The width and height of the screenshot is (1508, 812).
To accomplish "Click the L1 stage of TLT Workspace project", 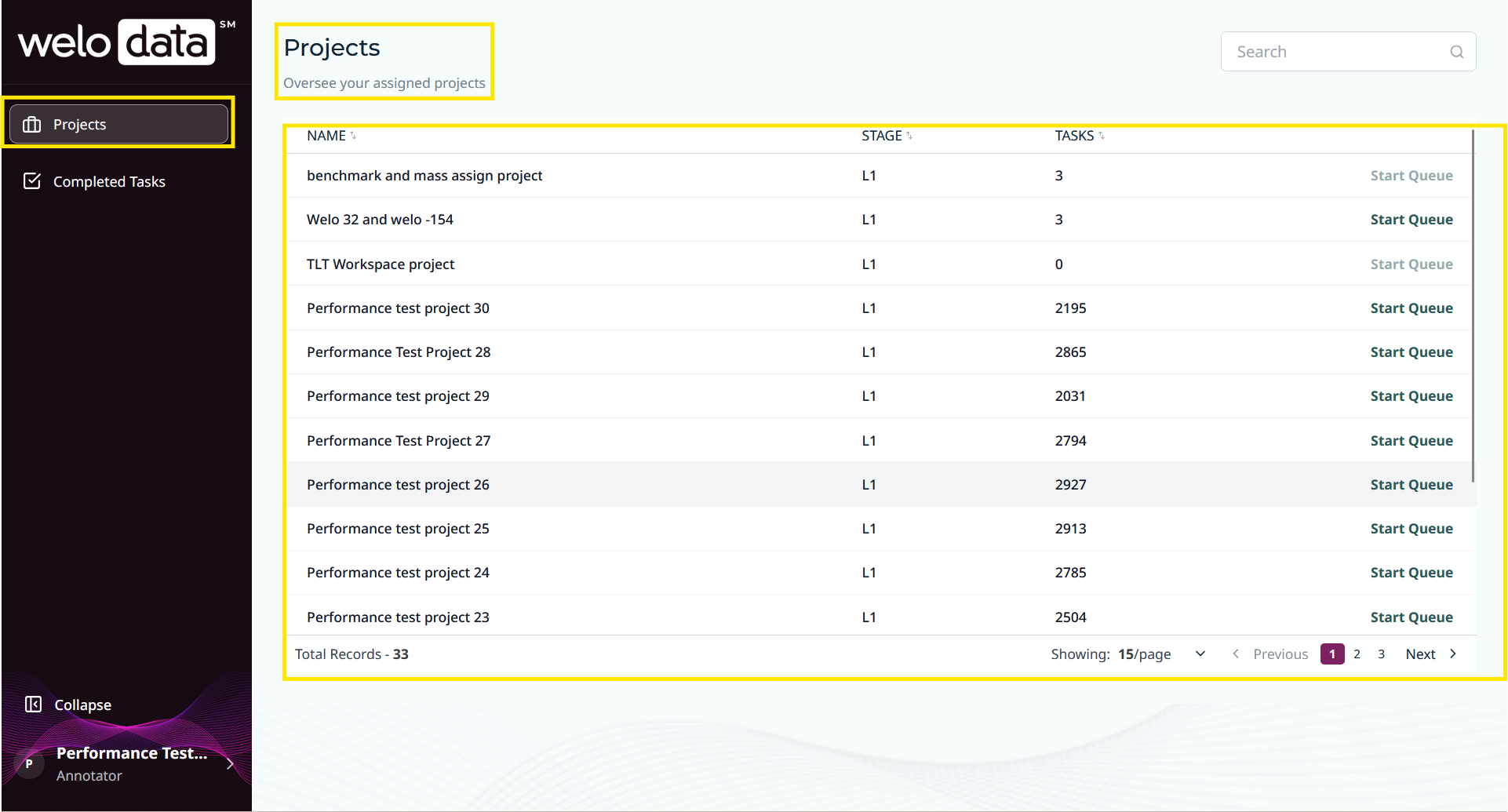I will coord(869,264).
